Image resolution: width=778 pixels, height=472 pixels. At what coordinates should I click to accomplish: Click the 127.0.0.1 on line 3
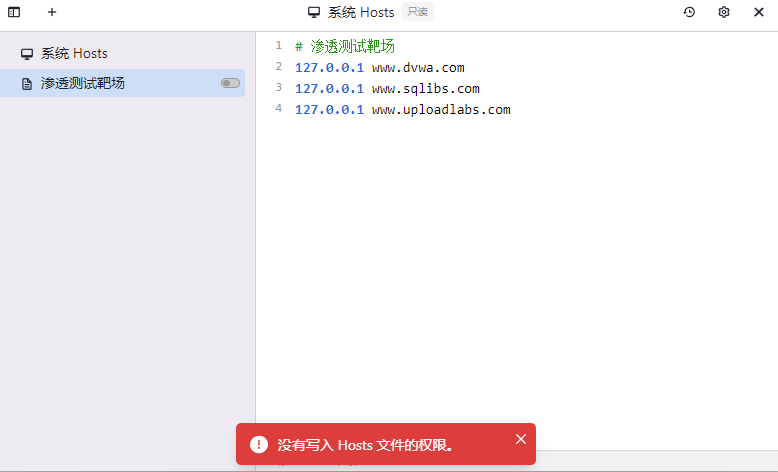pos(329,89)
